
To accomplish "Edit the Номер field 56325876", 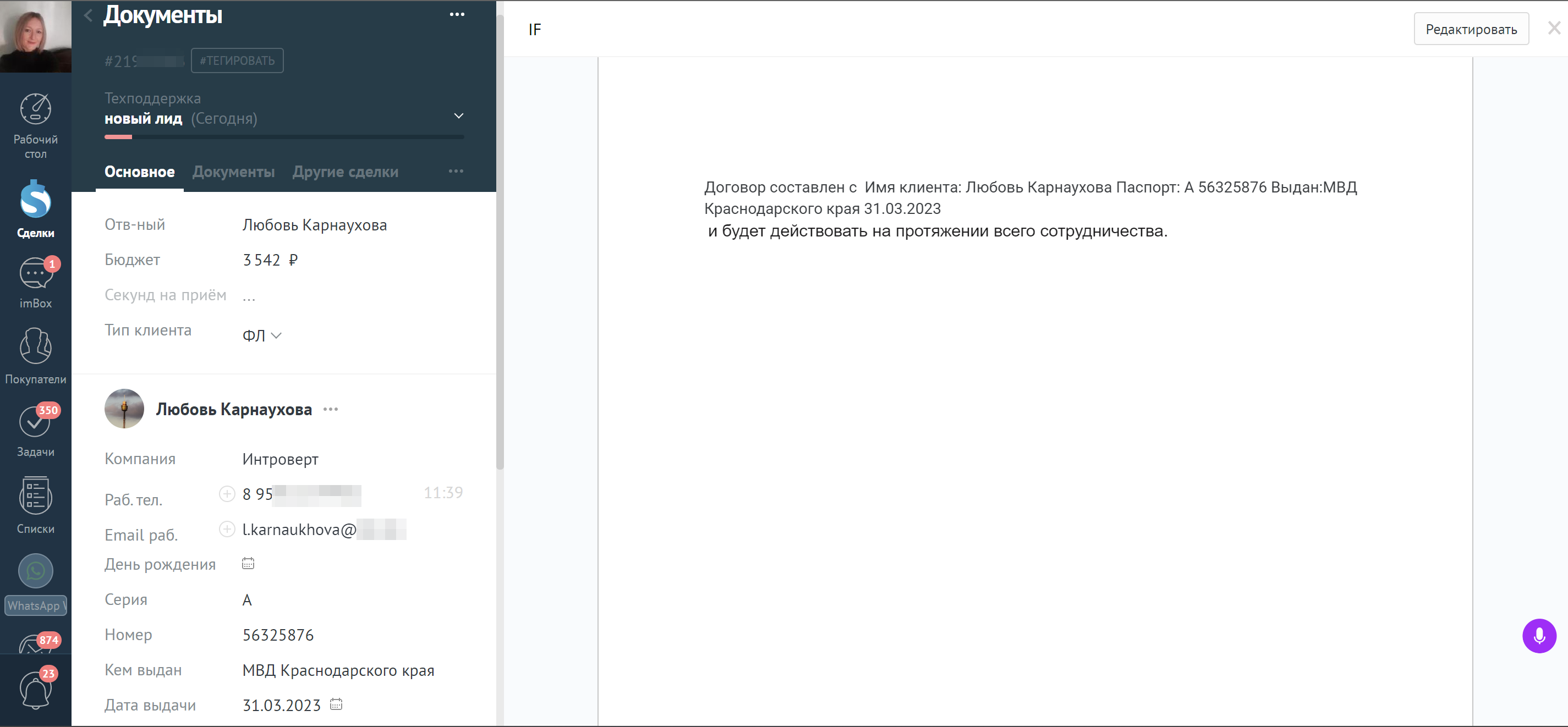I will (278, 635).
